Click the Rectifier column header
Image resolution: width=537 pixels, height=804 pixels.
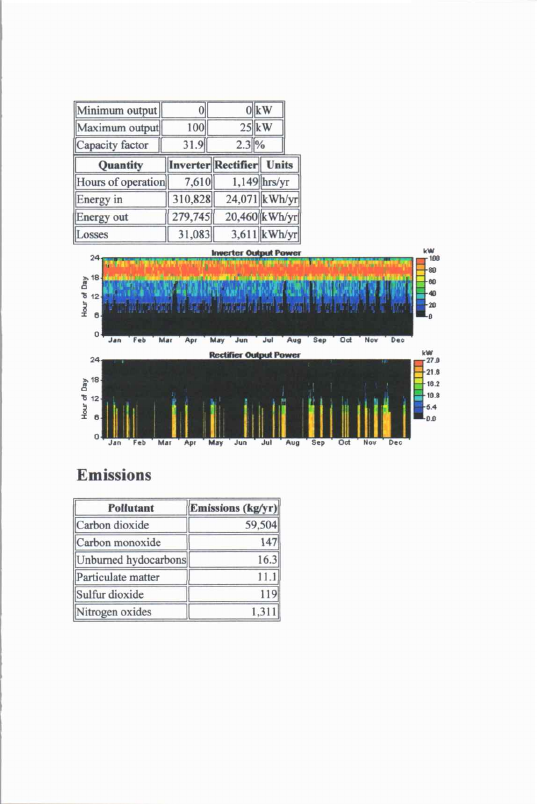point(236,165)
